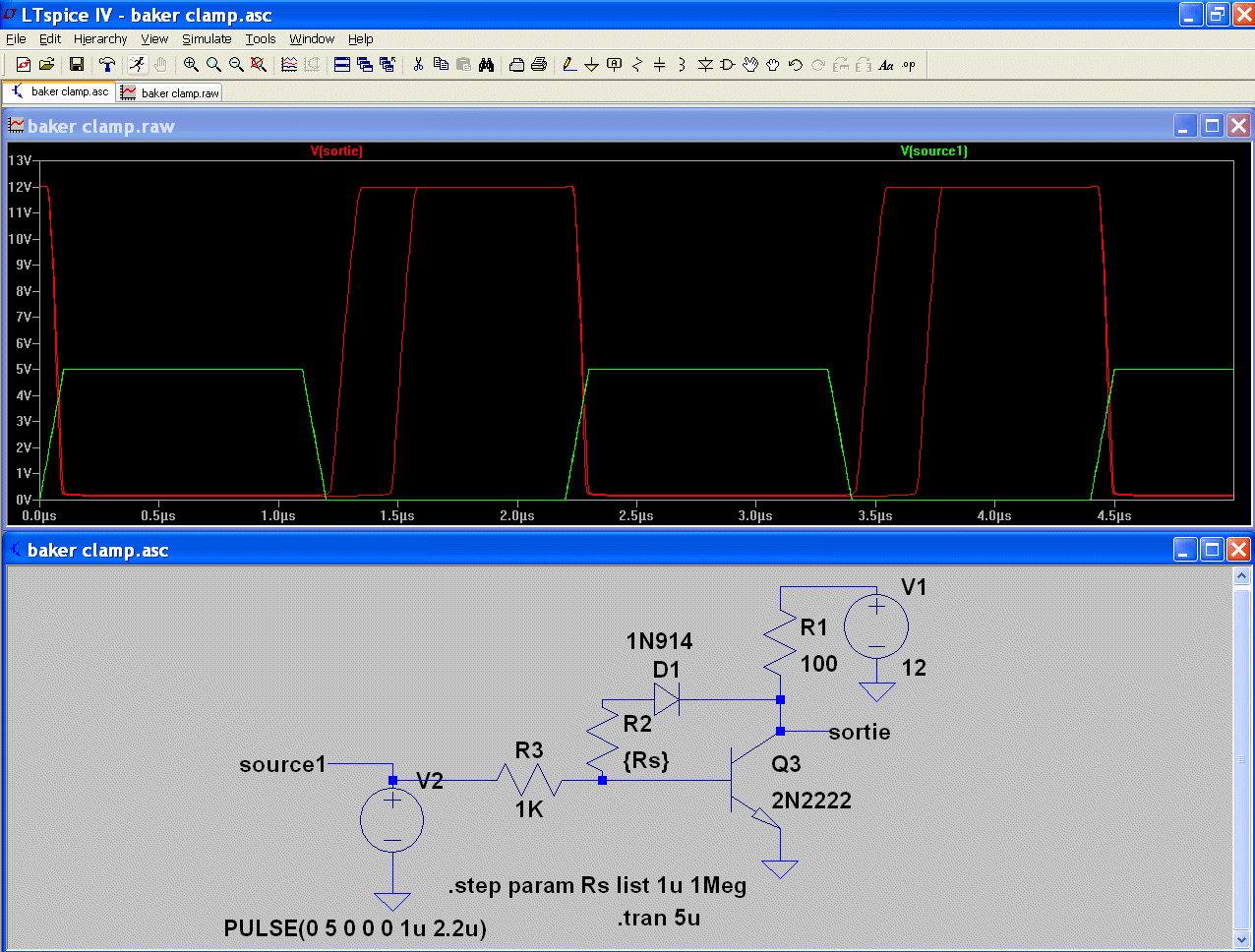Screen dimensions: 1255x952
Task: Click the 2N2222 transistor label
Action: point(811,801)
